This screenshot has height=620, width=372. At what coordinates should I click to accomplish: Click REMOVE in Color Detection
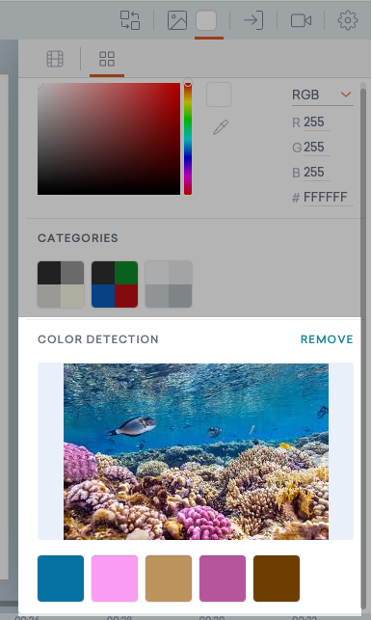(x=327, y=339)
